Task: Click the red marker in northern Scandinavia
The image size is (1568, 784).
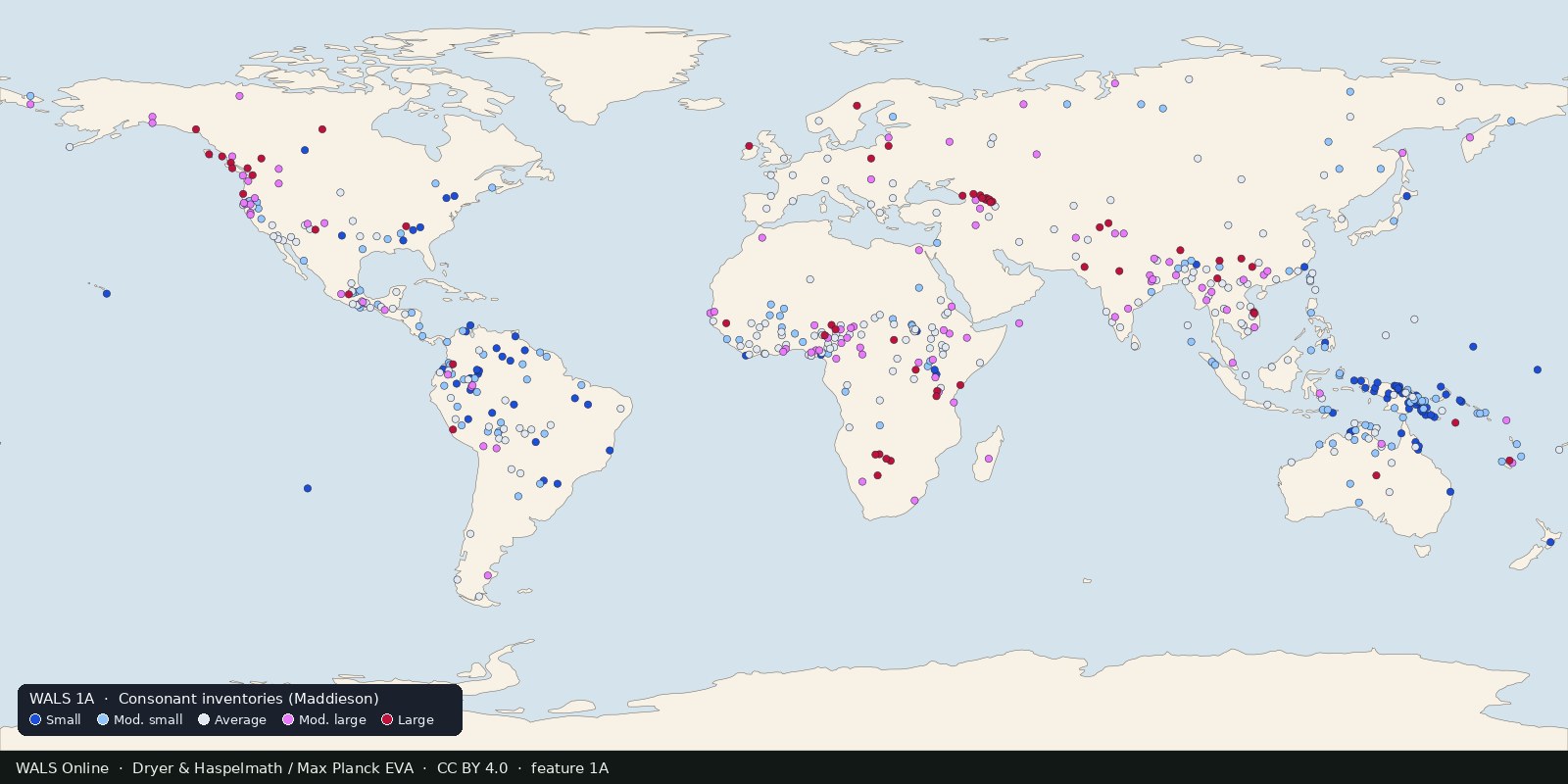Action: (857, 106)
